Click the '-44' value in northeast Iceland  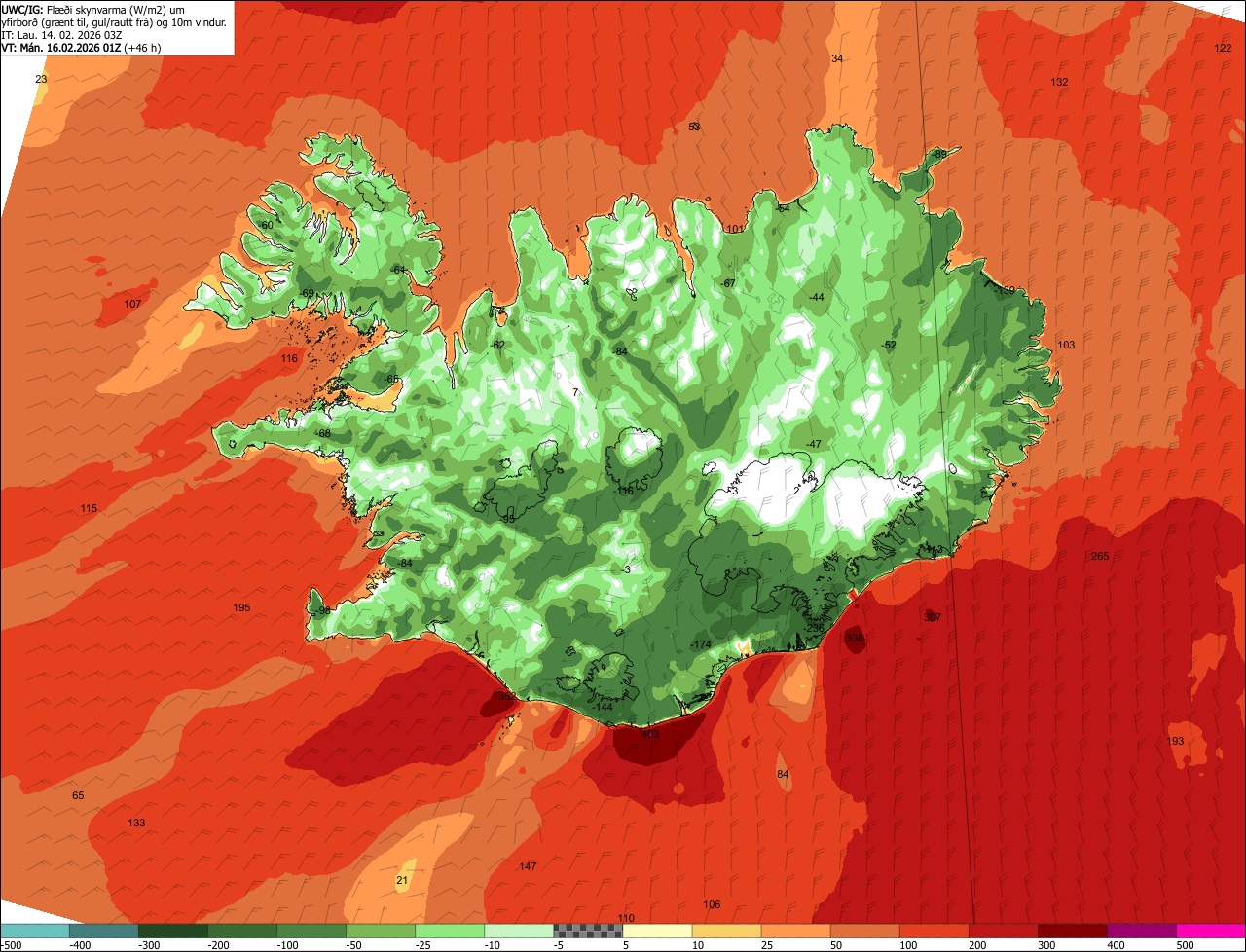[x=816, y=297]
